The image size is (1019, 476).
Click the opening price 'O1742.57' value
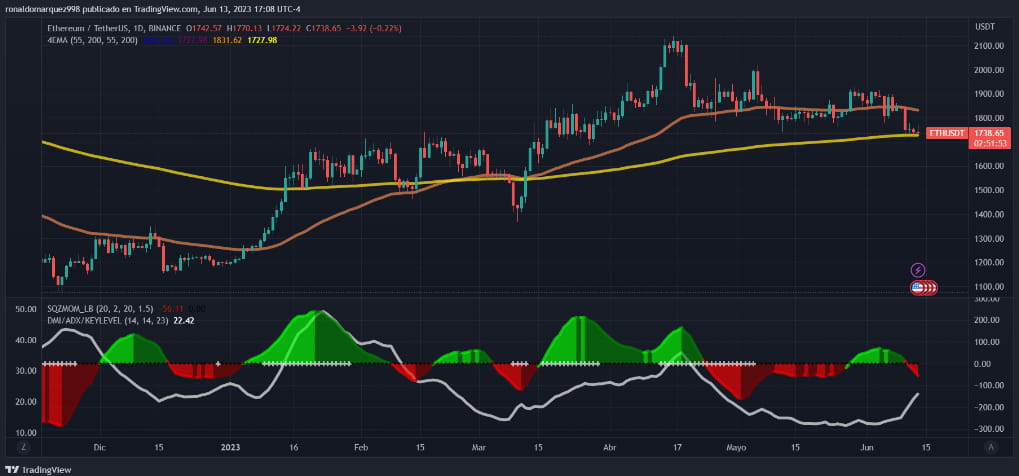pos(204,29)
